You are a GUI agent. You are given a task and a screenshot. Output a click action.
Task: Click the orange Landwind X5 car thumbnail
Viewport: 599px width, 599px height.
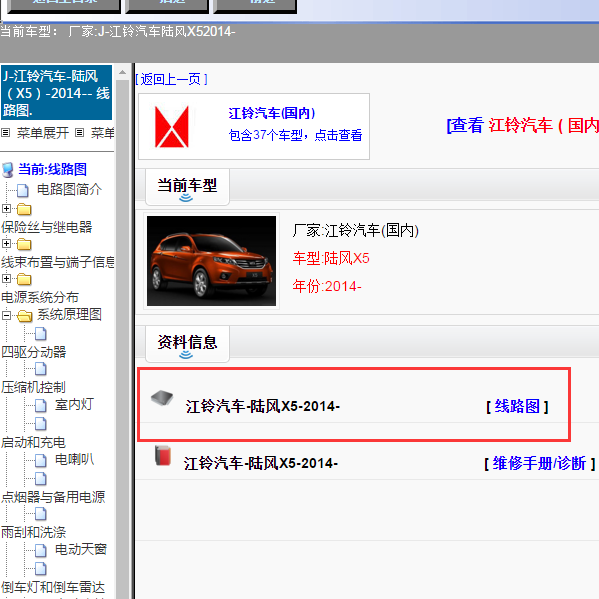[211, 261]
